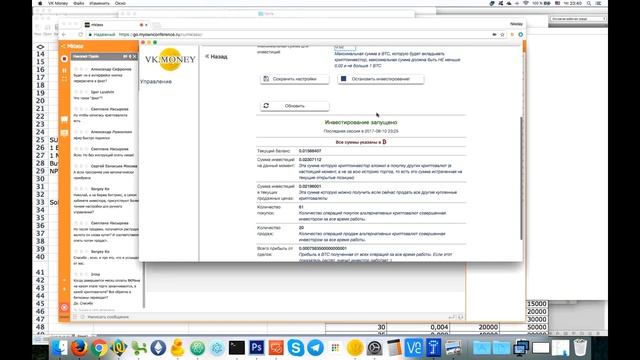Click row header 25 in the spreadsheet
640x360 pixels.
40,140
